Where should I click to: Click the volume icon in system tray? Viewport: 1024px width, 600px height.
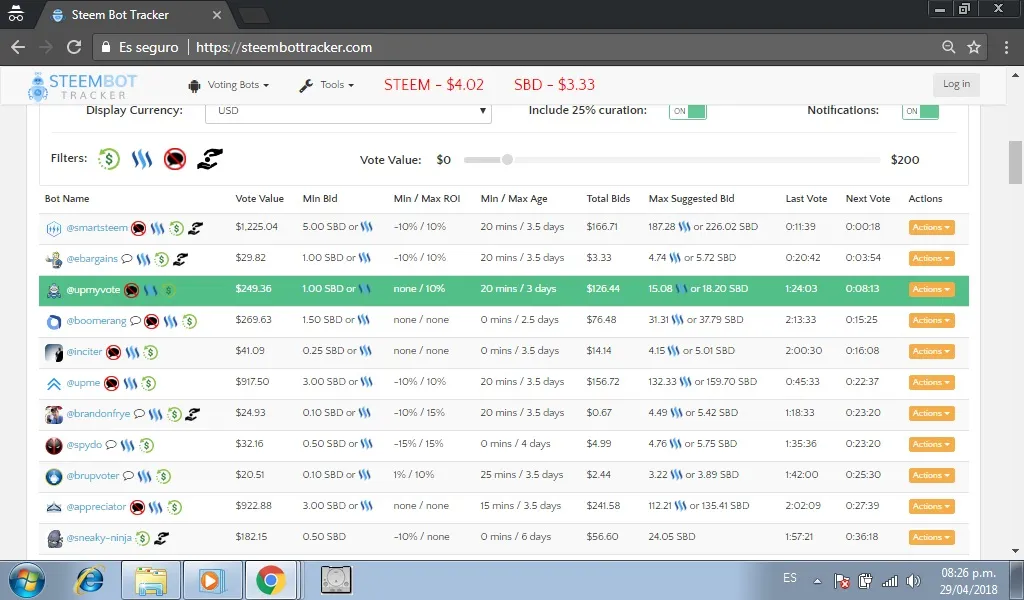coord(913,580)
